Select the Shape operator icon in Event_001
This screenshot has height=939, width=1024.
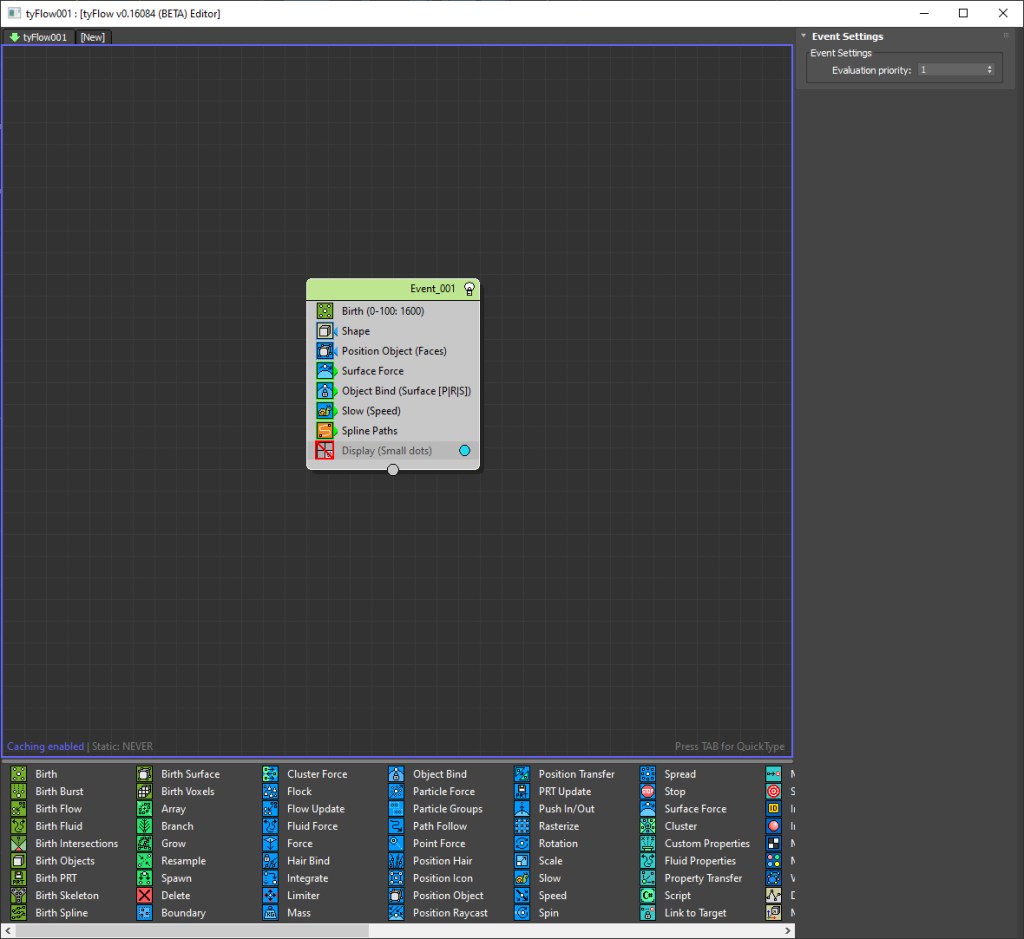325,331
